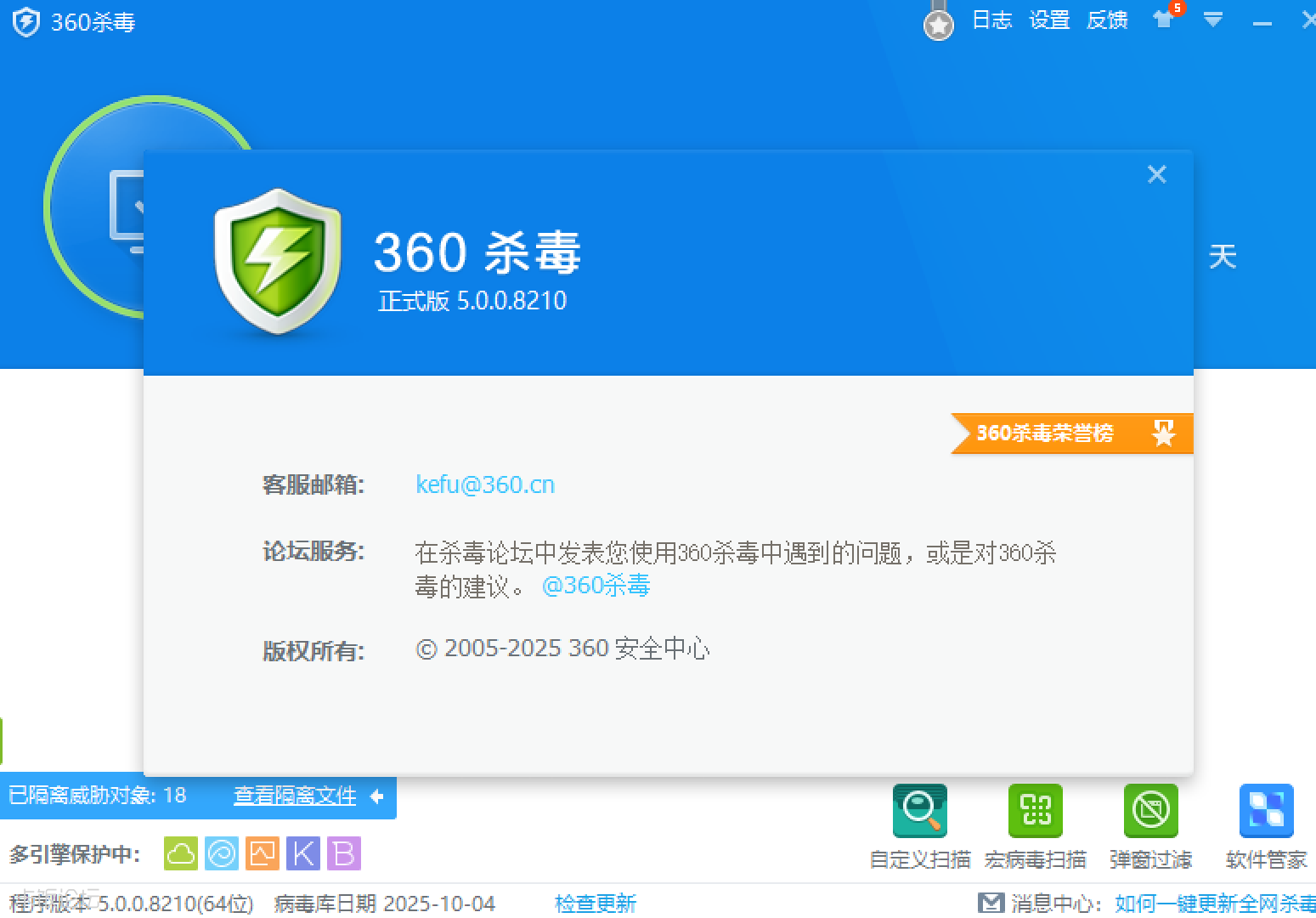Toggle the purple K engine icon
The width and height of the screenshot is (1316, 918).
coord(303,853)
